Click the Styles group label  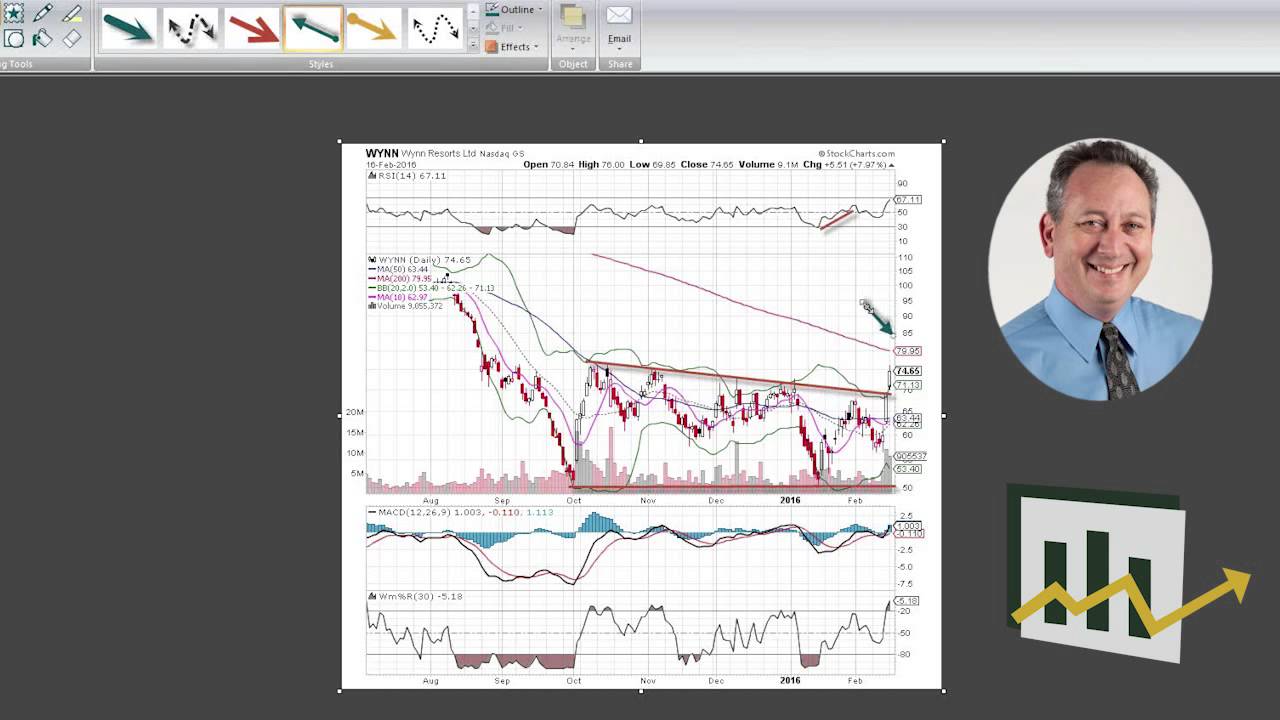(x=320, y=64)
